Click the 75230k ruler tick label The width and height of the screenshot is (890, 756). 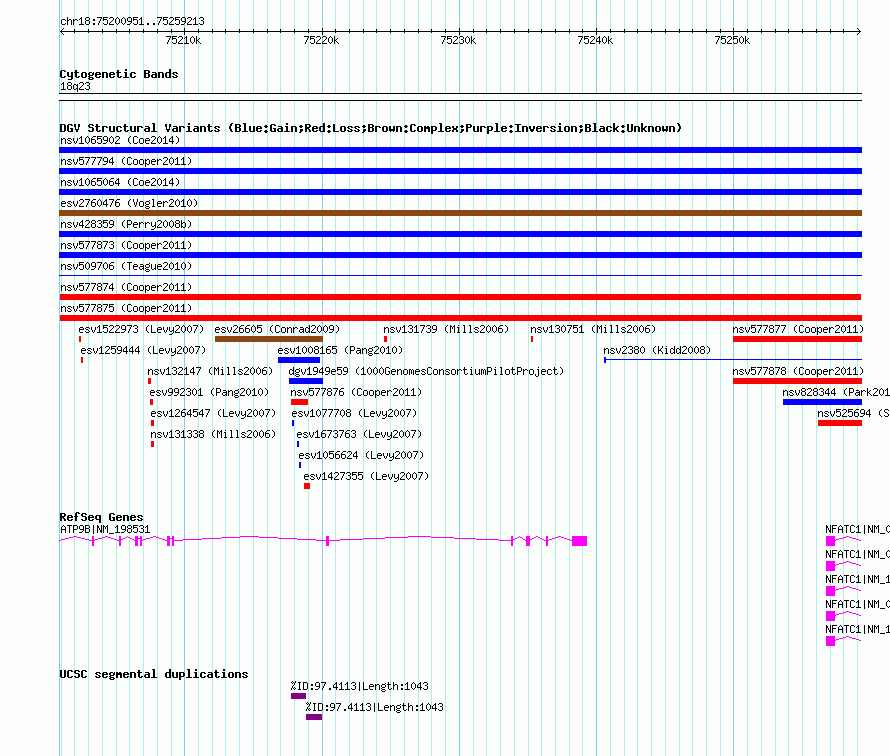[x=458, y=40]
